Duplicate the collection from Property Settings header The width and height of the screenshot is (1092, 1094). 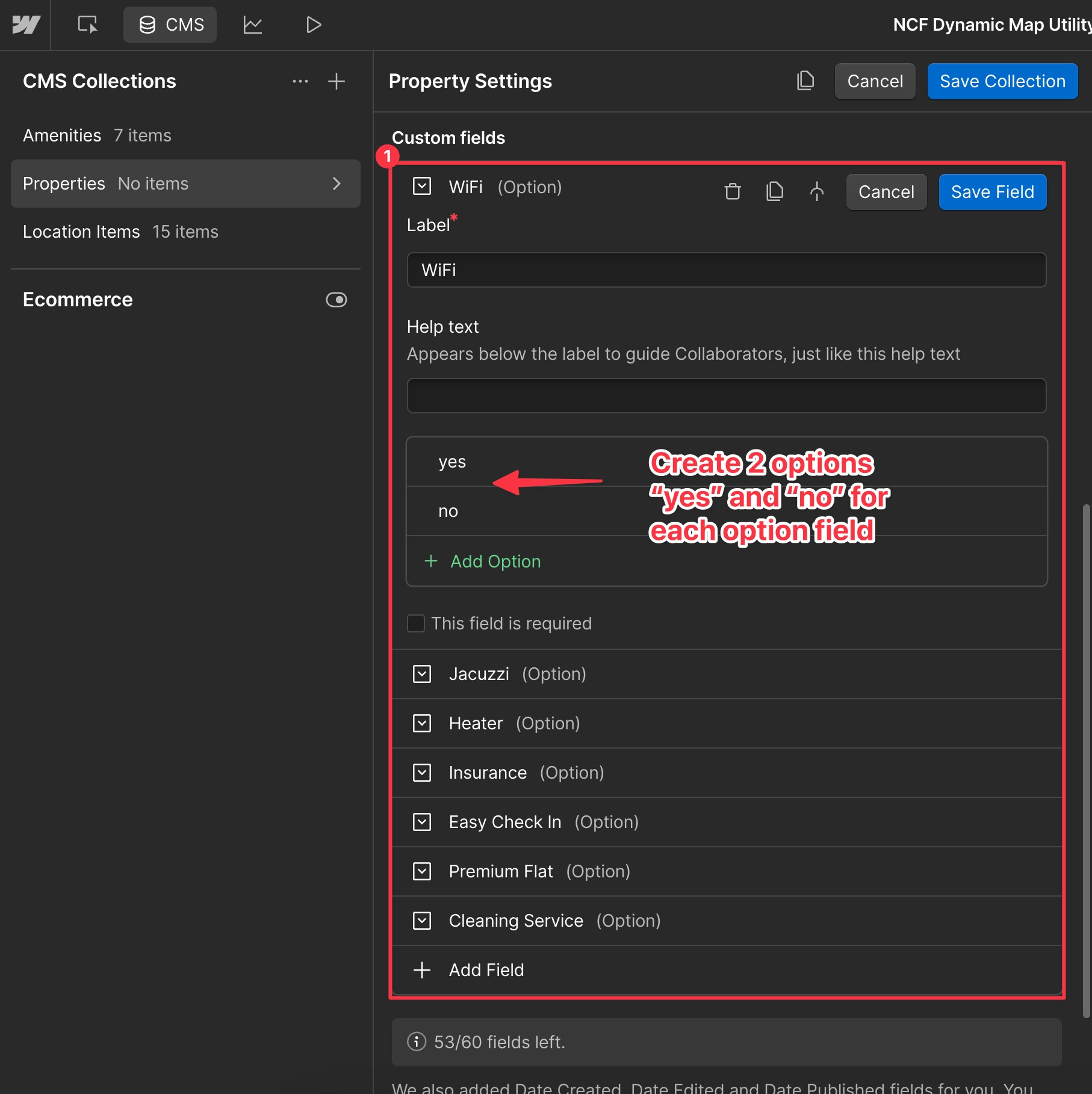805,81
